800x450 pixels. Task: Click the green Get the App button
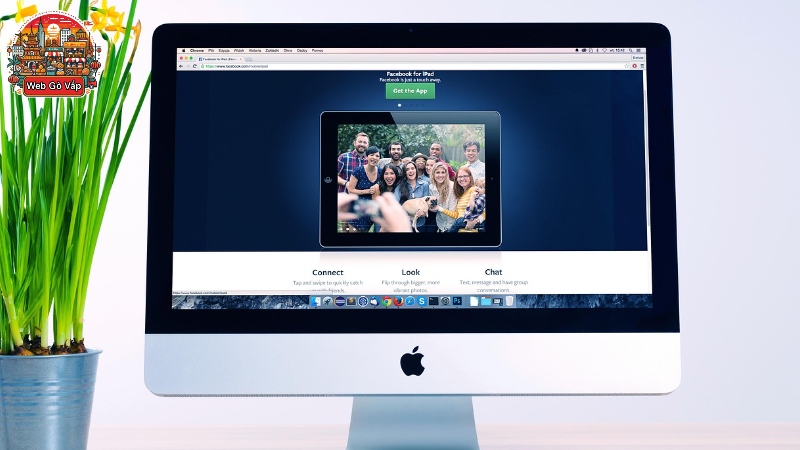[410, 91]
